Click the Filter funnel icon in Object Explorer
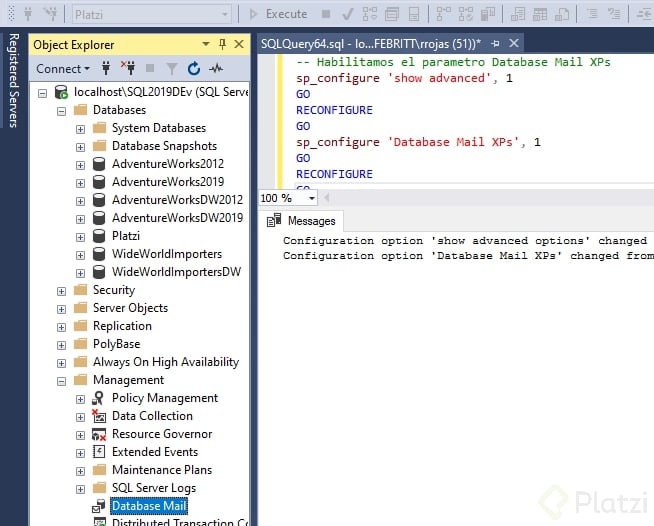Image resolution: width=654 pixels, height=526 pixels. click(171, 68)
